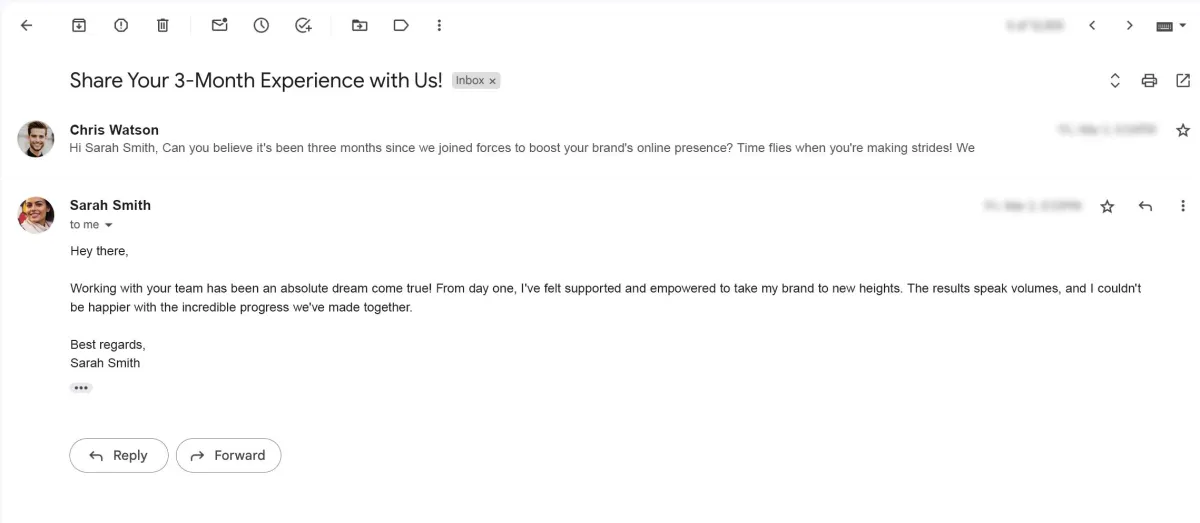The width and height of the screenshot is (1200, 523).
Task: Report this conversation as spam
Action: click(121, 26)
